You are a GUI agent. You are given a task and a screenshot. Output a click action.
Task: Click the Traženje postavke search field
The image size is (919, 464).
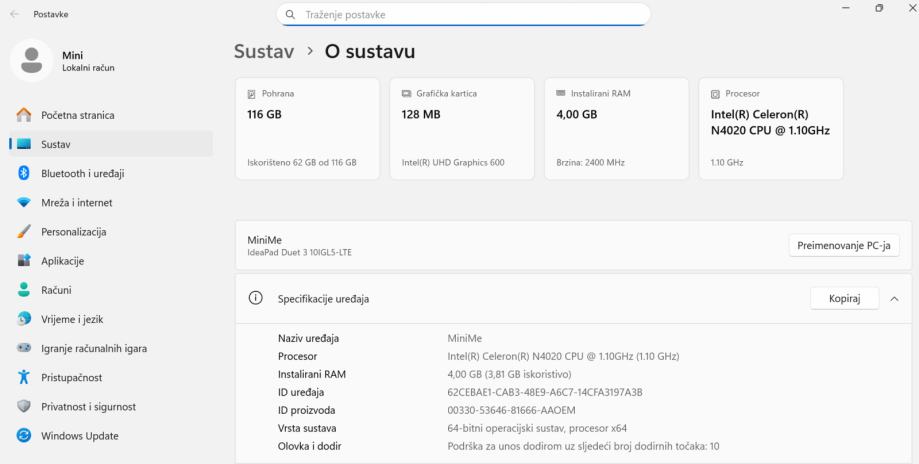pyautogui.click(x=463, y=15)
